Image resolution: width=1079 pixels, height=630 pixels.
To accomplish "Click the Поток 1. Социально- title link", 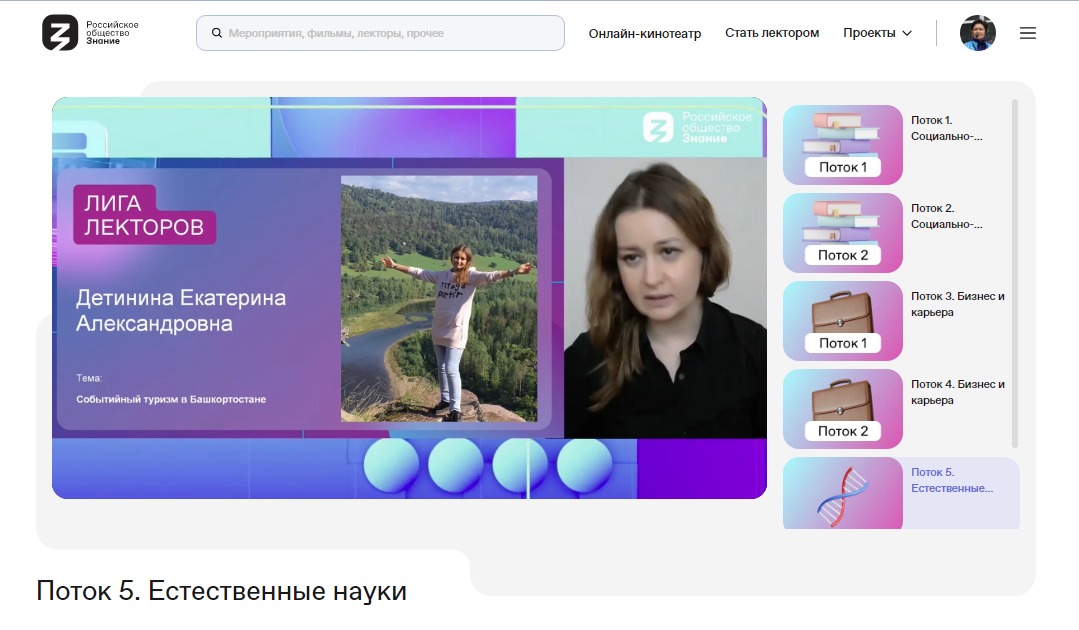I will tap(946, 128).
